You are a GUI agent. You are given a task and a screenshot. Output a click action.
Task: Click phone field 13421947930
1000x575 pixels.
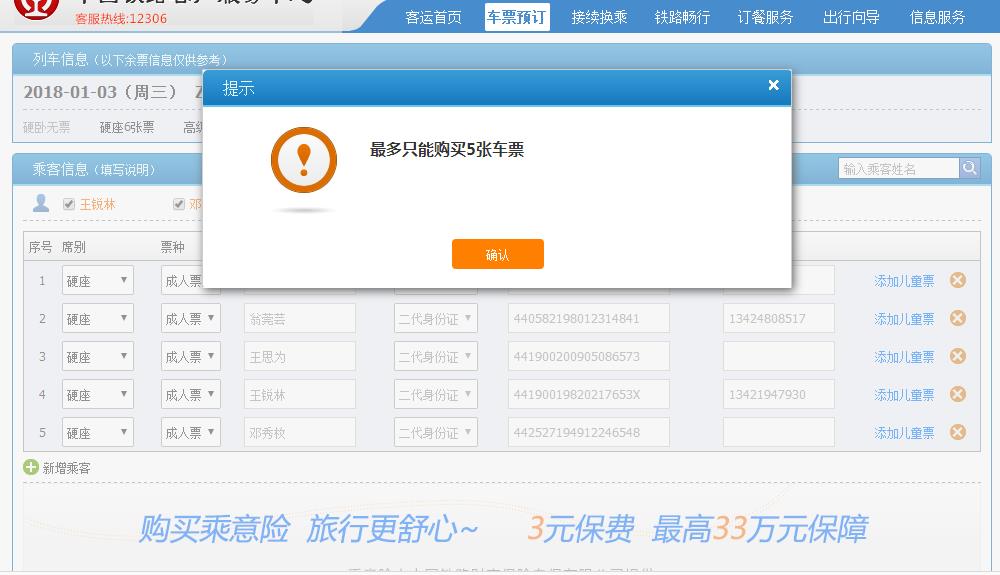(x=779, y=394)
